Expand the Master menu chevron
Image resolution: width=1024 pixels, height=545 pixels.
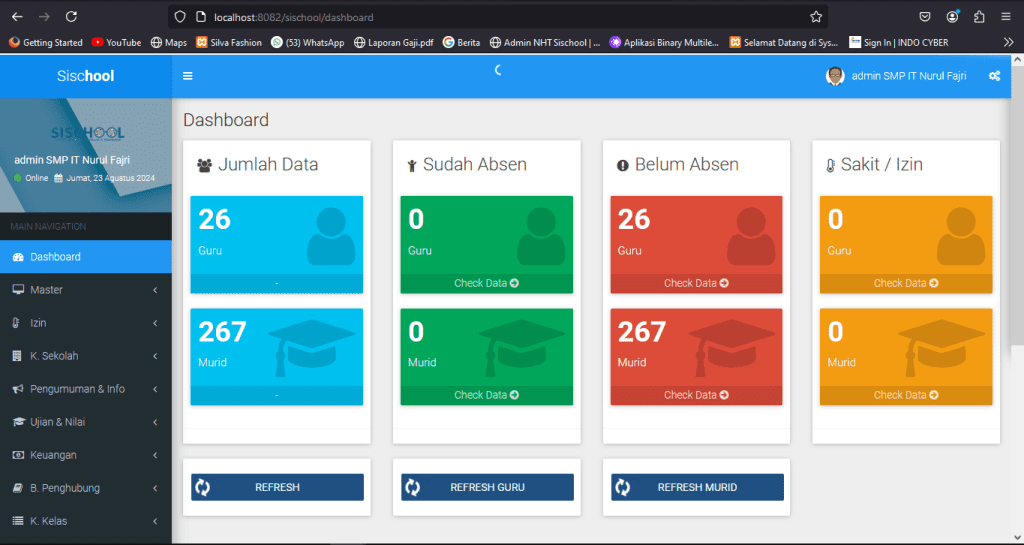(155, 290)
